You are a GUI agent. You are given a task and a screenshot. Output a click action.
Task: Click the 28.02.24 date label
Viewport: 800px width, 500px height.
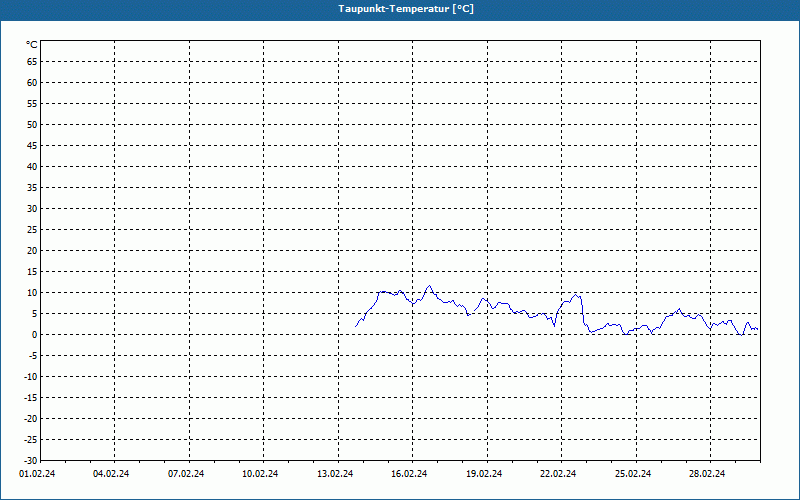tap(707, 474)
